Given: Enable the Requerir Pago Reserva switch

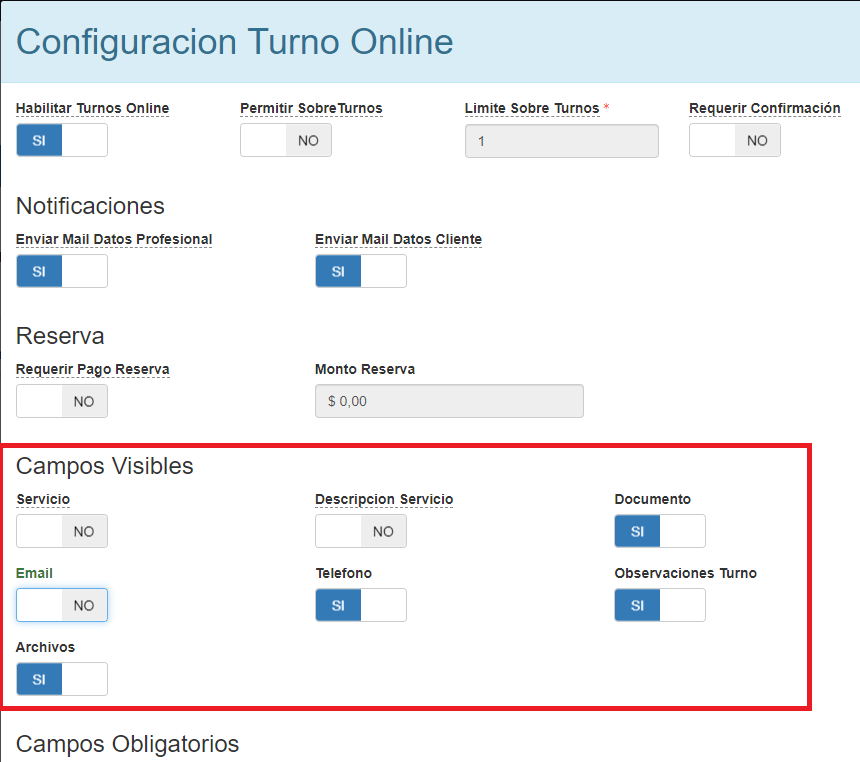Looking at the screenshot, I should tap(61, 401).
